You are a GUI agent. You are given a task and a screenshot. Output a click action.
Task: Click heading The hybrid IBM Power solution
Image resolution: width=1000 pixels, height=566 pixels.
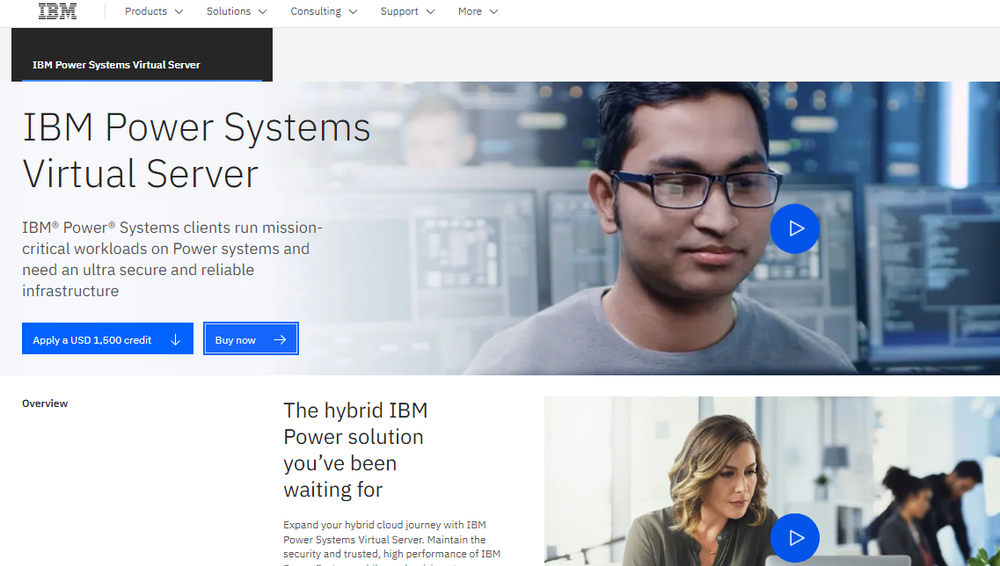355,450
